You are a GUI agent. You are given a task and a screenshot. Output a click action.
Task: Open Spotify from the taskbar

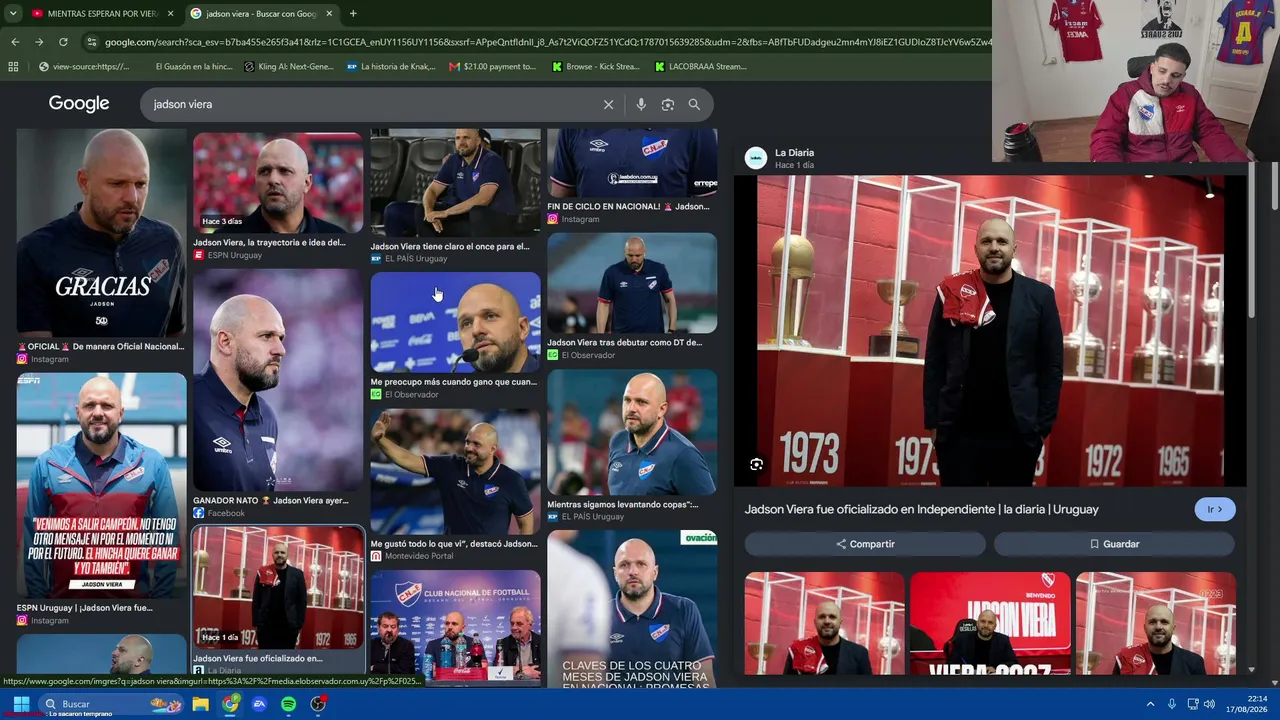click(x=288, y=704)
